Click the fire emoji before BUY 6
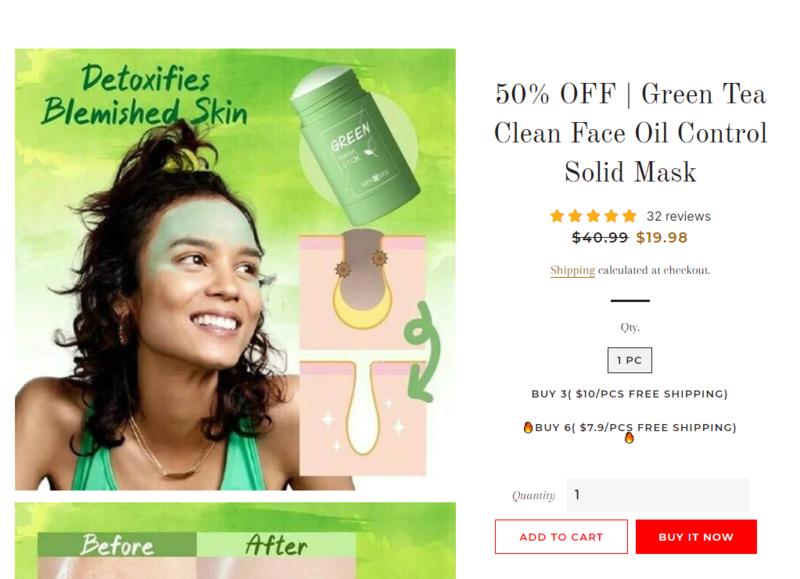800x579 pixels. [x=528, y=427]
